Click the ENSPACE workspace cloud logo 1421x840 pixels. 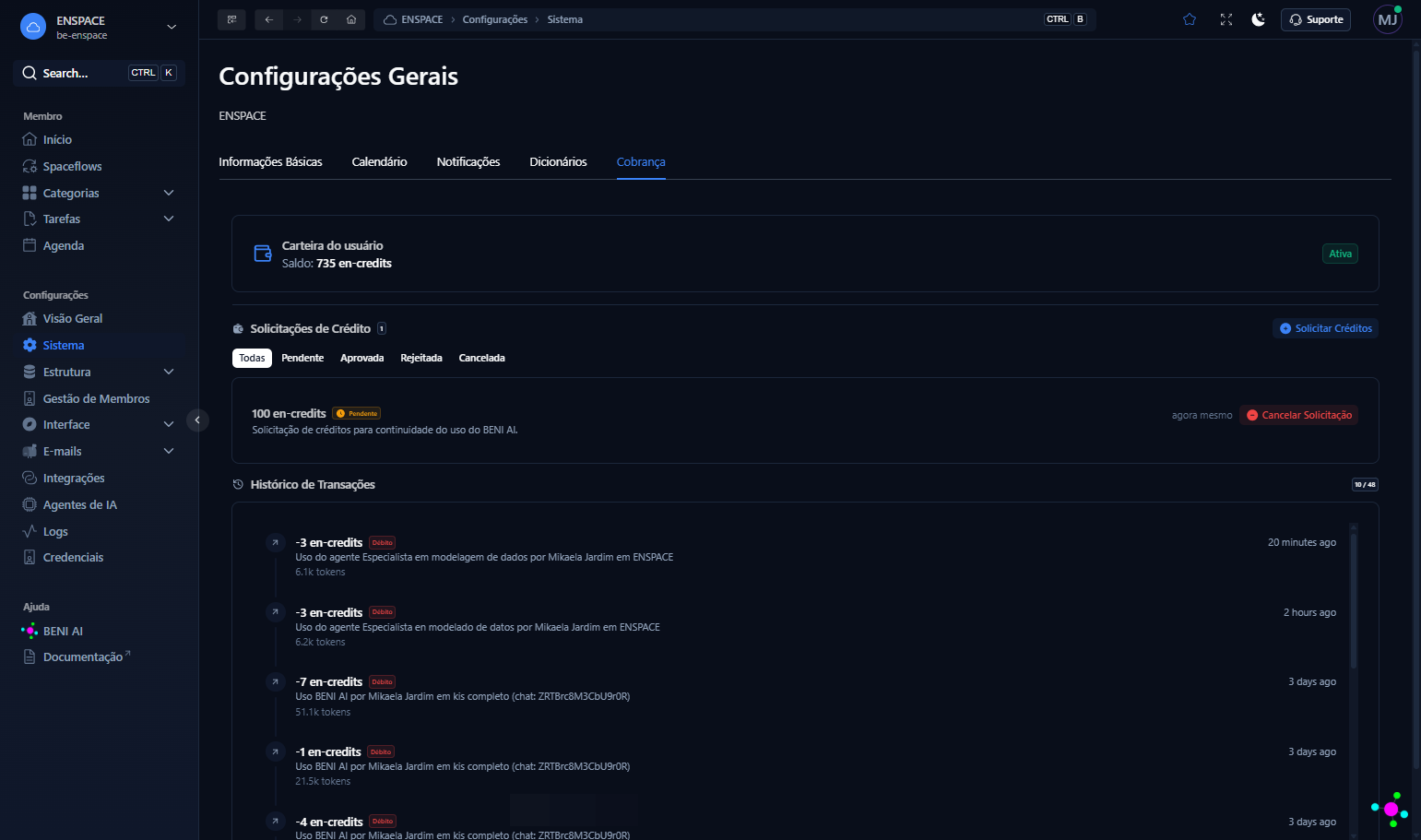pyautogui.click(x=33, y=27)
